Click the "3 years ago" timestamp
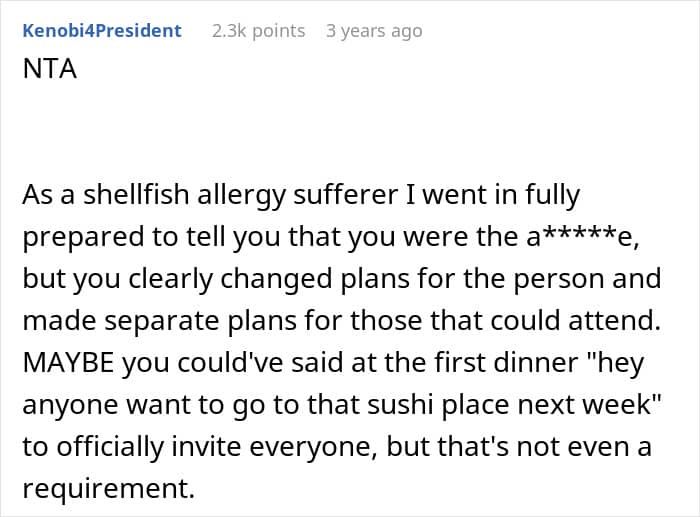This screenshot has height=517, width=700. pyautogui.click(x=374, y=31)
